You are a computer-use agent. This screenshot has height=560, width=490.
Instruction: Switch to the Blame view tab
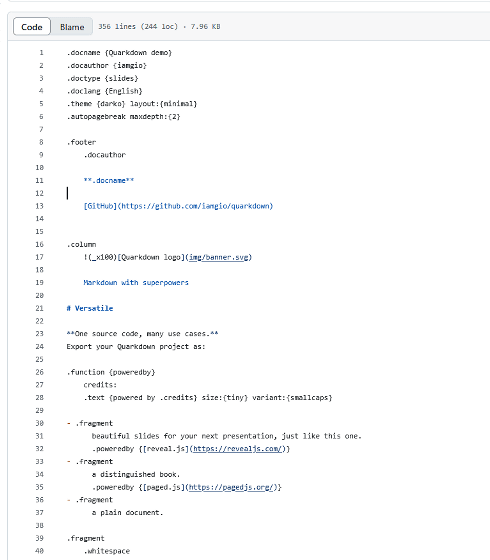click(72, 27)
